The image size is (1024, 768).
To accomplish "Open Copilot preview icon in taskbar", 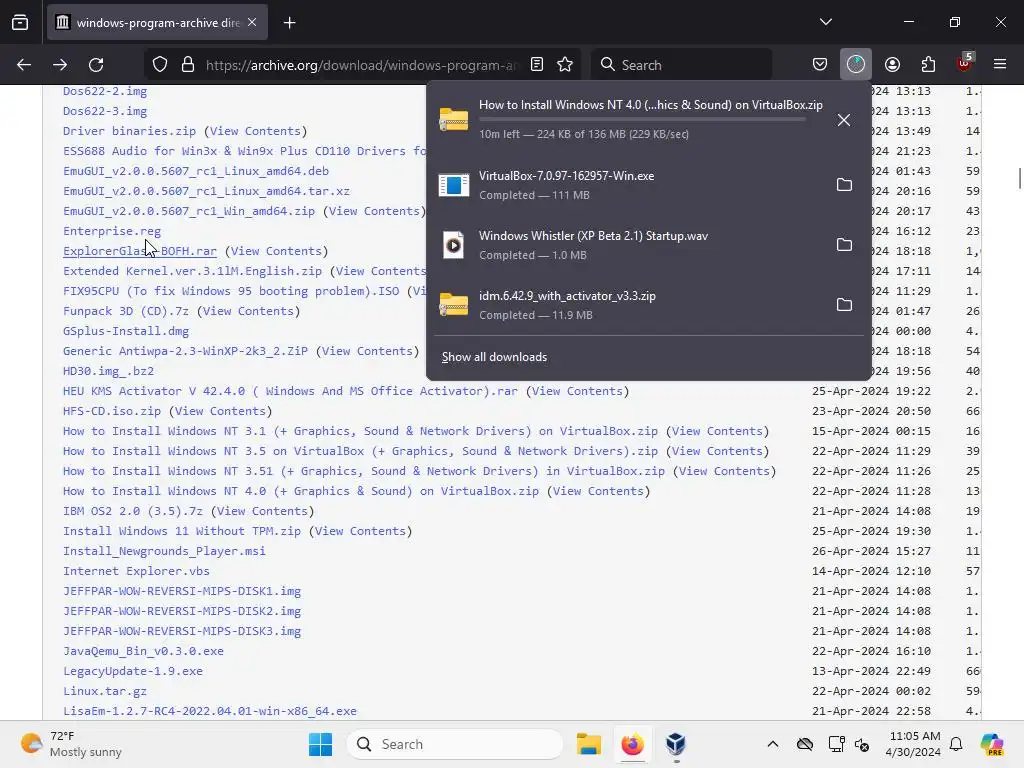I will (x=991, y=744).
